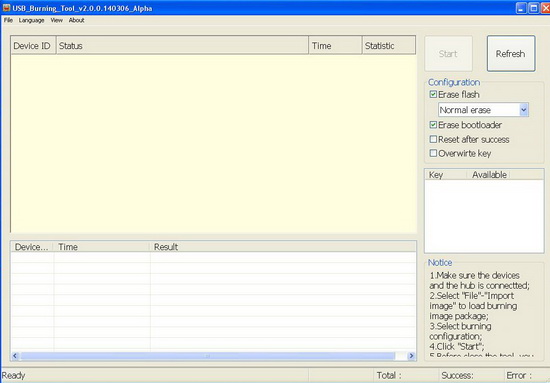
Task: Maximize the USB Burning Tool window
Action: click(534, 8)
